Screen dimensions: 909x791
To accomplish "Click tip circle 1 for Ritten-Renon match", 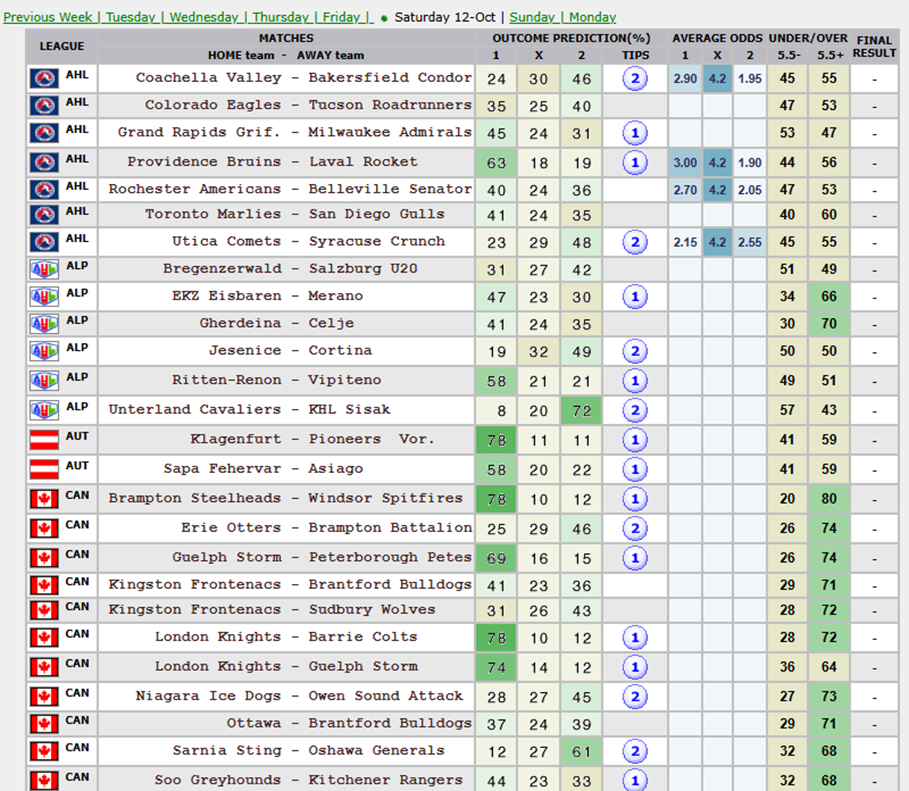I will (x=635, y=381).
